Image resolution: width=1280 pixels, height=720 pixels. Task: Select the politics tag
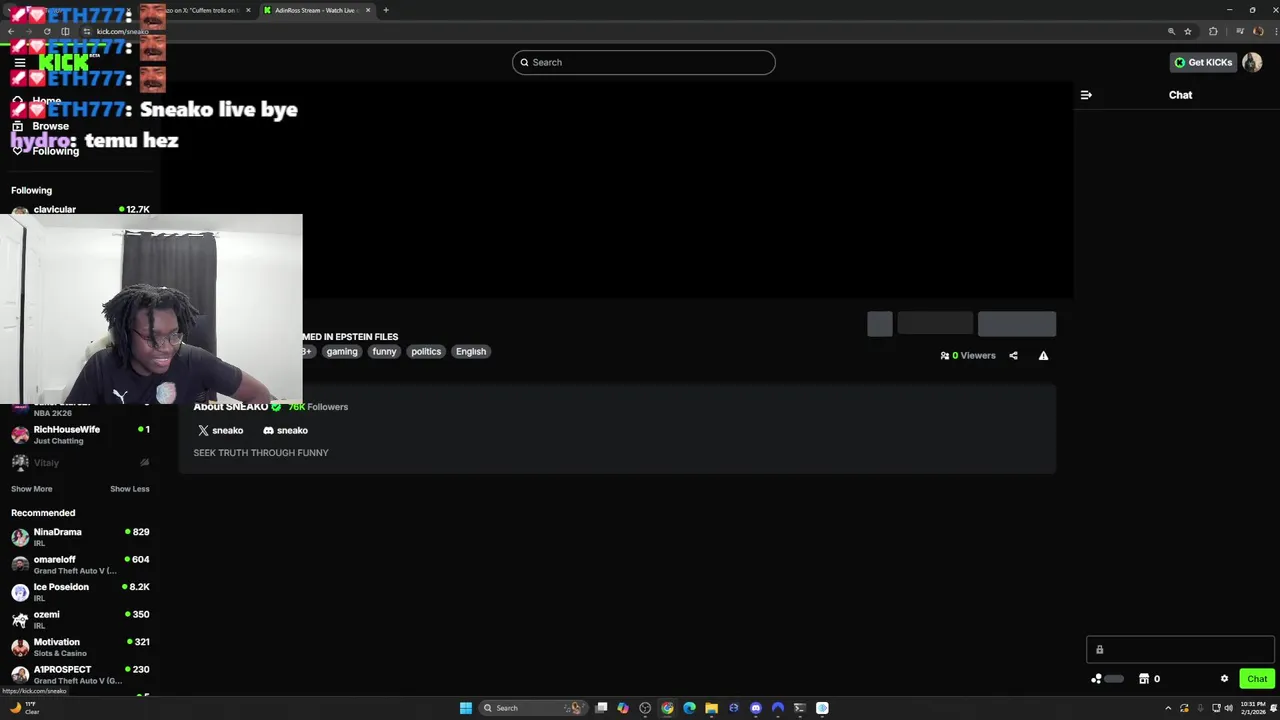click(x=426, y=351)
